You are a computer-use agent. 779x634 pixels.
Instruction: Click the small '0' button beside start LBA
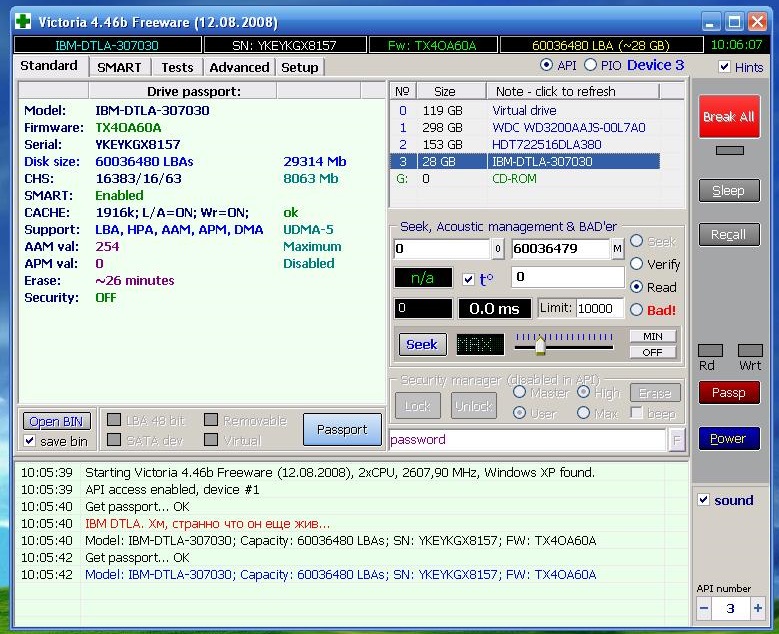[x=497, y=249]
